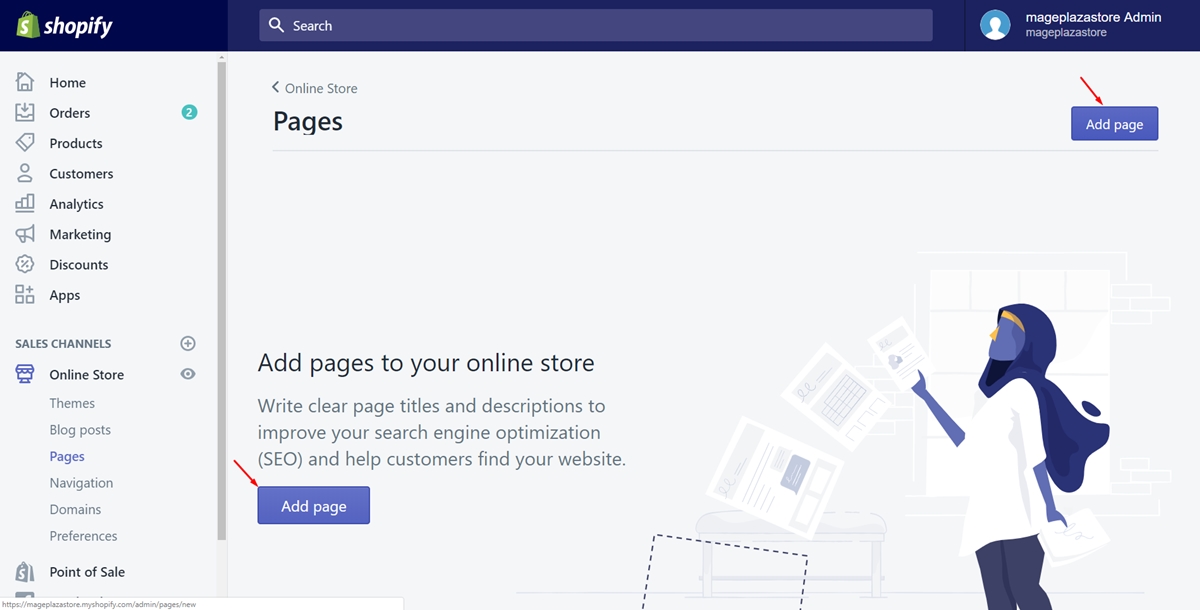1200x610 pixels.
Task: Click the Online Store storefront icon
Action: 25,374
